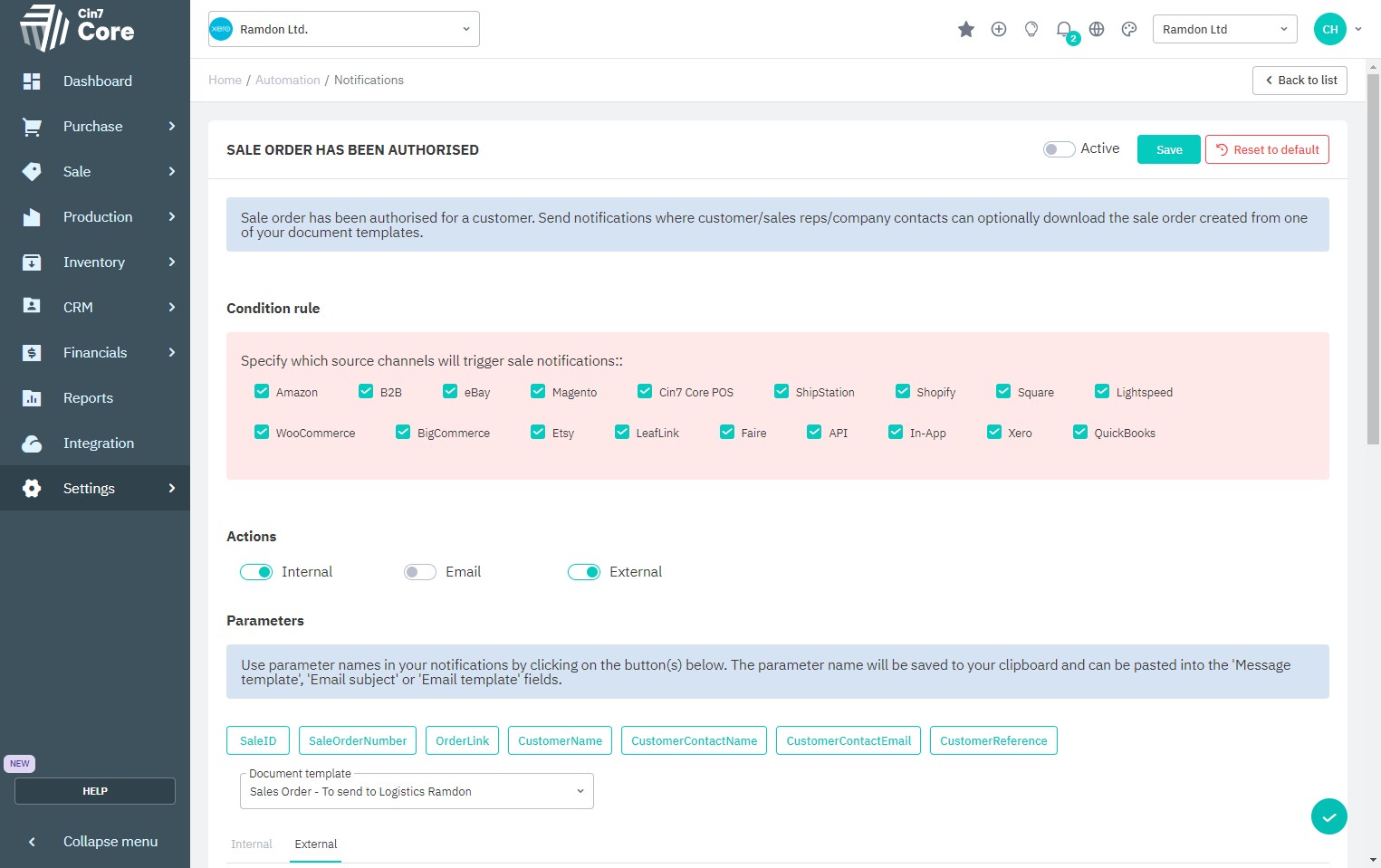Expand the Inventory sidebar menu
Screen dimensions: 1381x868
pyautogui.click(x=95, y=262)
